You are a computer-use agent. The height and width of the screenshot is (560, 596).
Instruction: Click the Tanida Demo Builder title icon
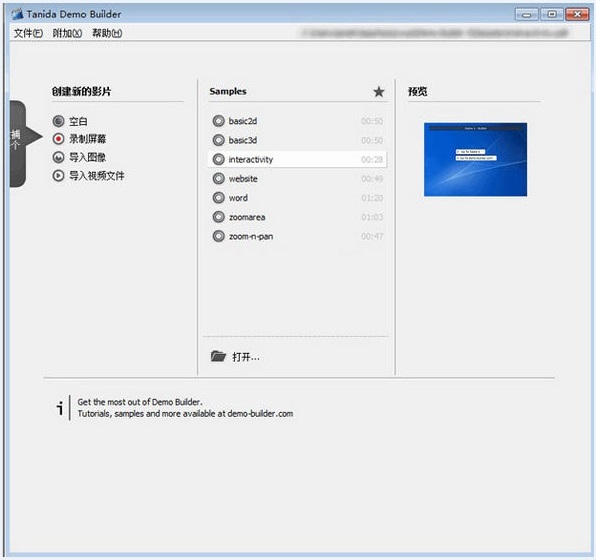17,14
